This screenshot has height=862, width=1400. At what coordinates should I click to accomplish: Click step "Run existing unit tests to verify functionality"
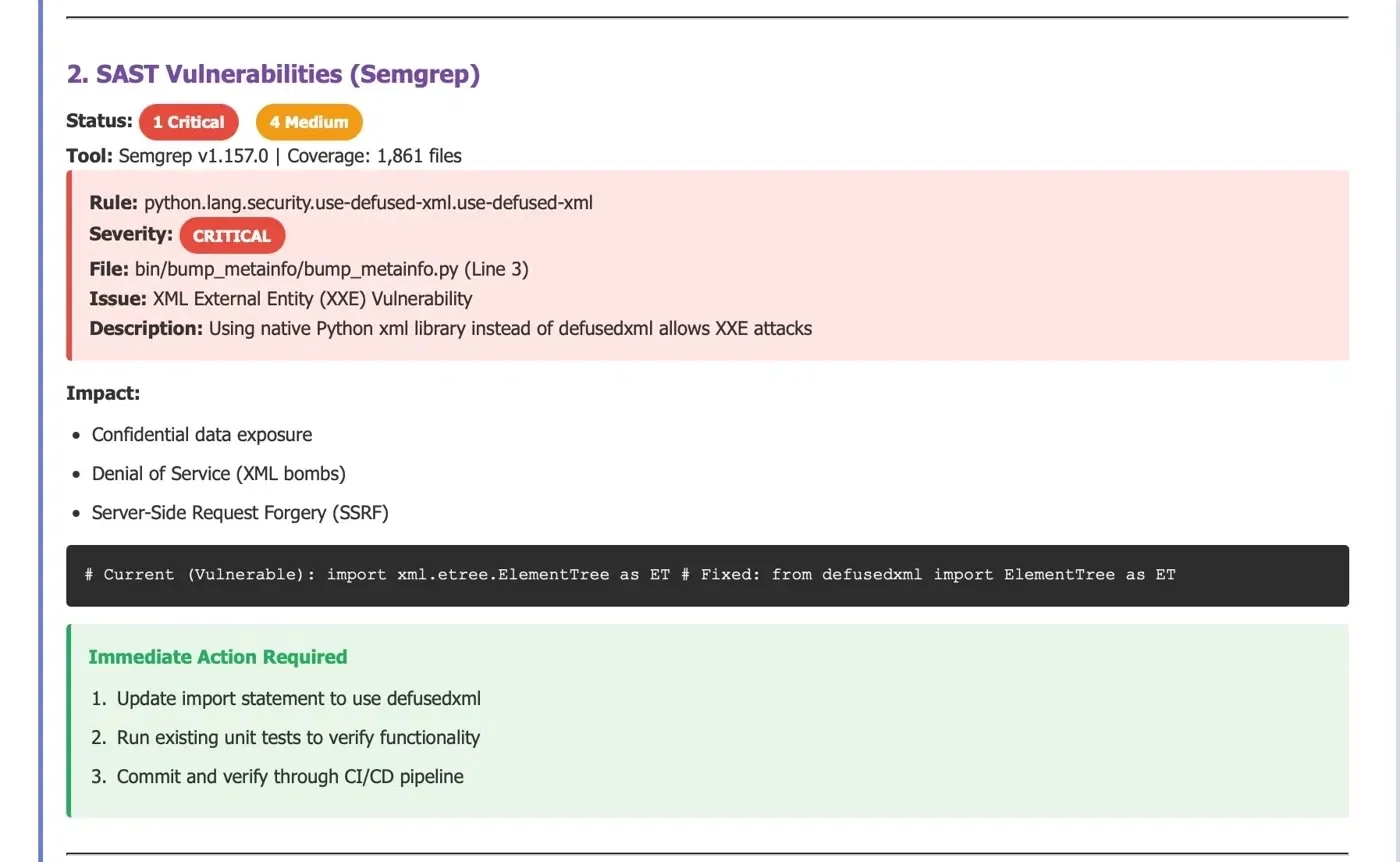tap(298, 738)
